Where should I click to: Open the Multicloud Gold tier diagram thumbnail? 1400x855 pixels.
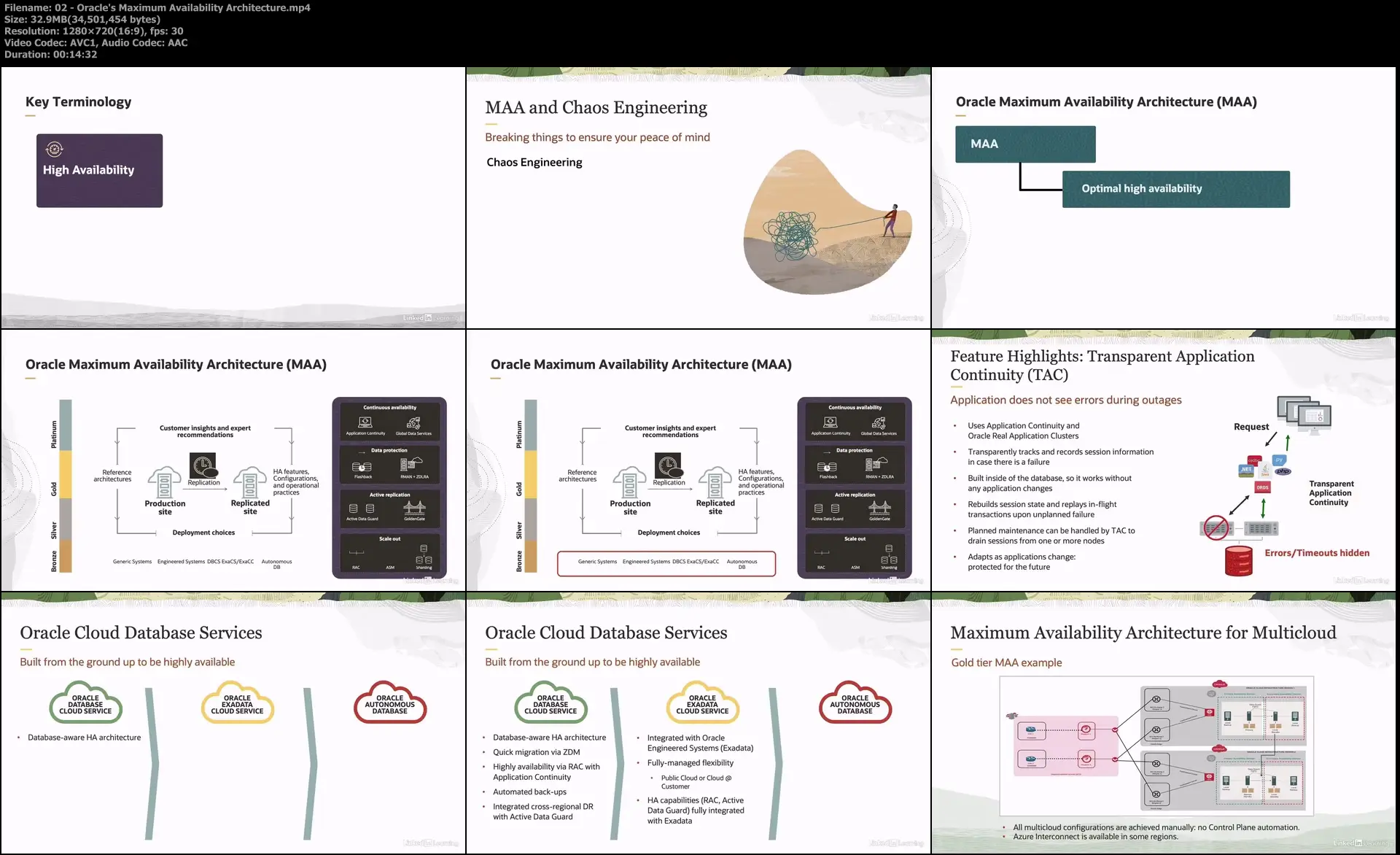click(1156, 744)
